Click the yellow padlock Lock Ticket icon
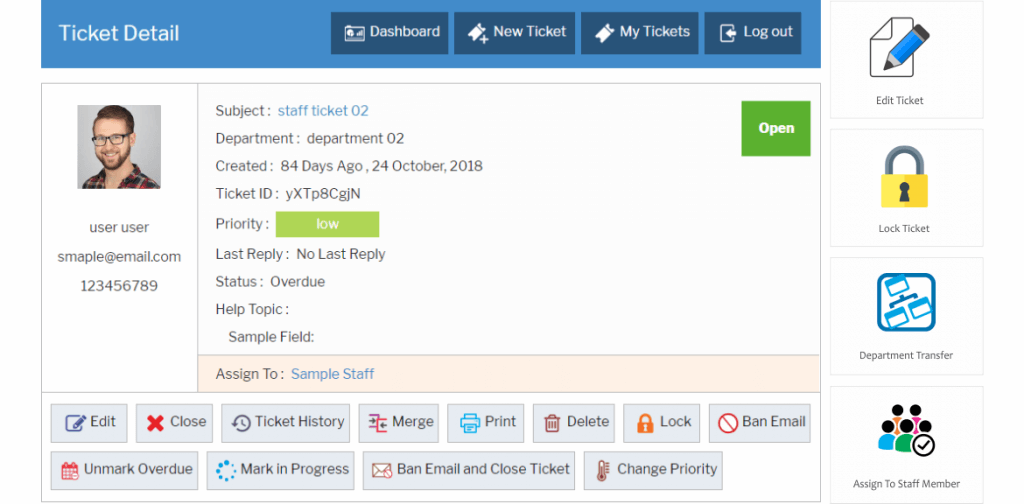The height and width of the screenshot is (504, 1024). [904, 177]
